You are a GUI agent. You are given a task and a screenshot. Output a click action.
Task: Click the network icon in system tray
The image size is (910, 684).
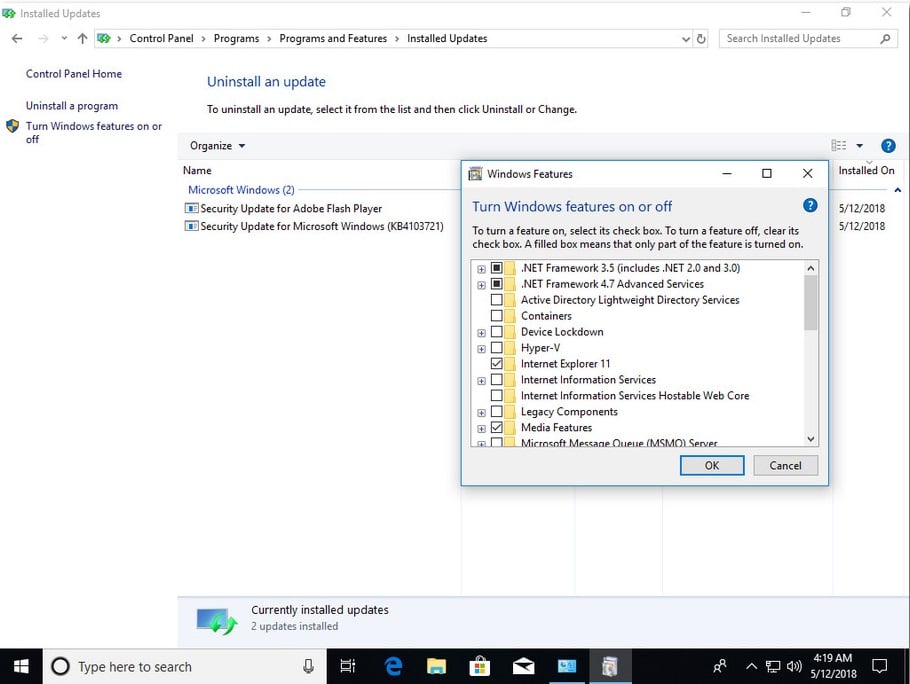pos(773,667)
